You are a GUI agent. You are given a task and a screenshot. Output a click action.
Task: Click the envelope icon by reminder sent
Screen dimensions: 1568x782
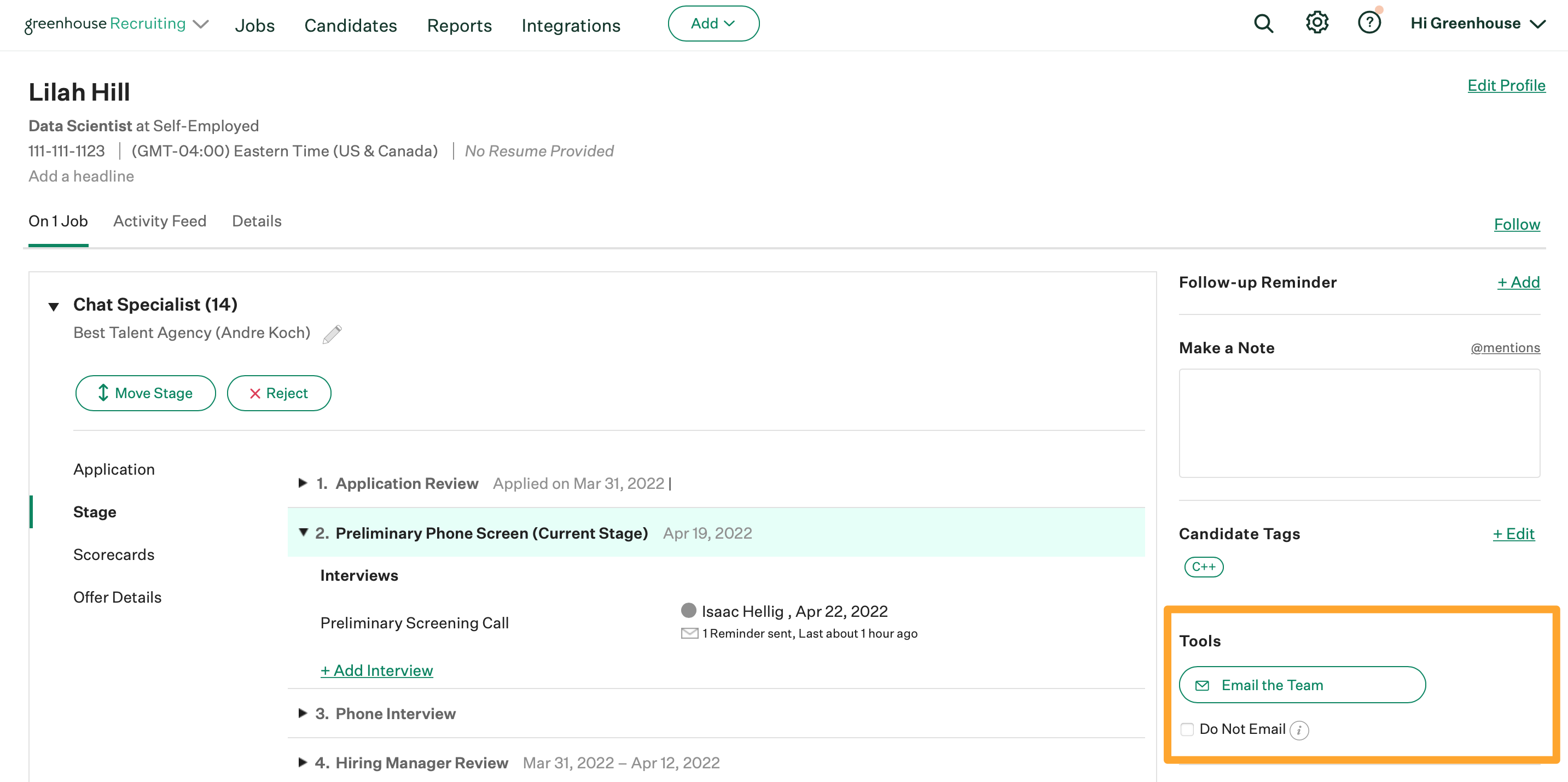tap(689, 633)
